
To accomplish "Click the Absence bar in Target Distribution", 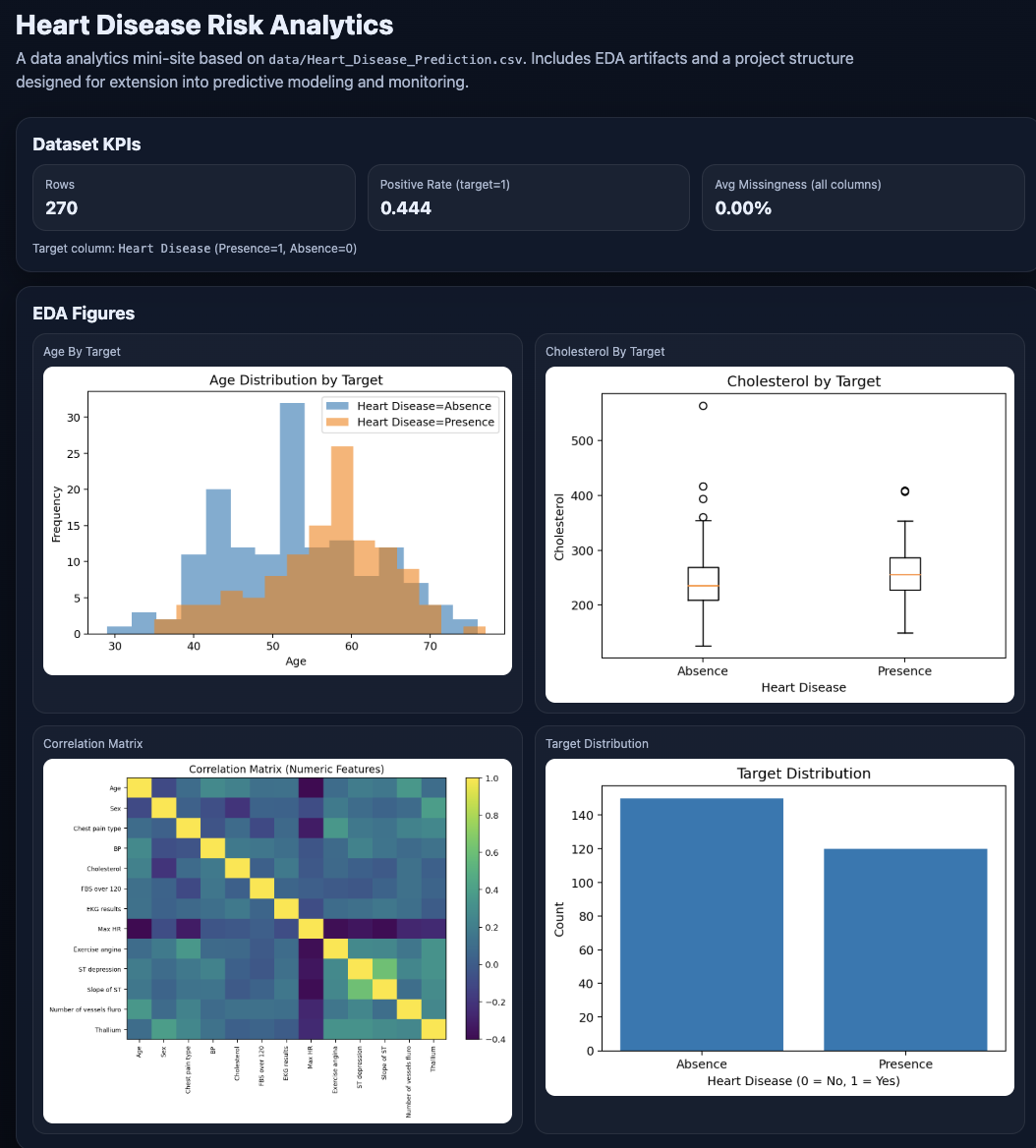I will (702, 924).
